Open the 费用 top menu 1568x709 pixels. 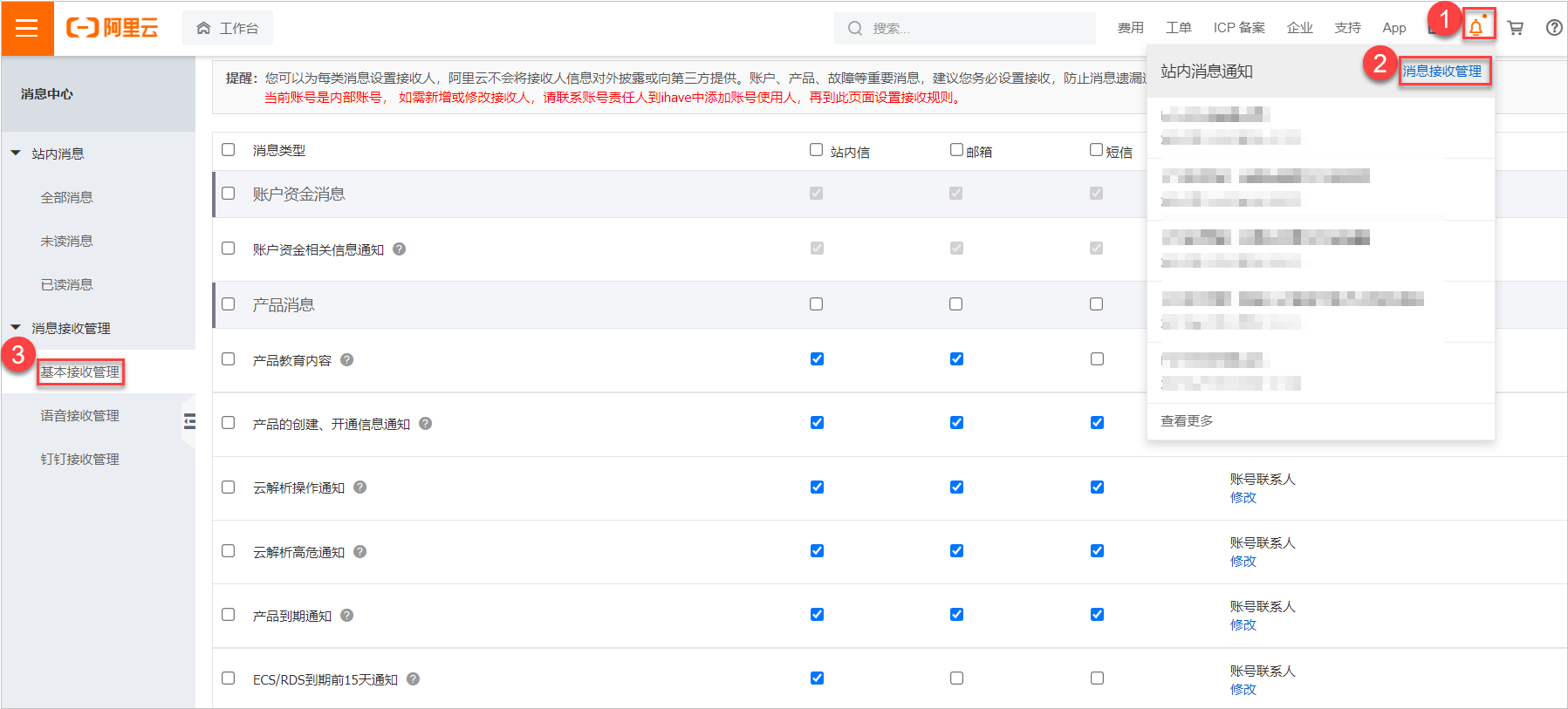pos(1131,28)
